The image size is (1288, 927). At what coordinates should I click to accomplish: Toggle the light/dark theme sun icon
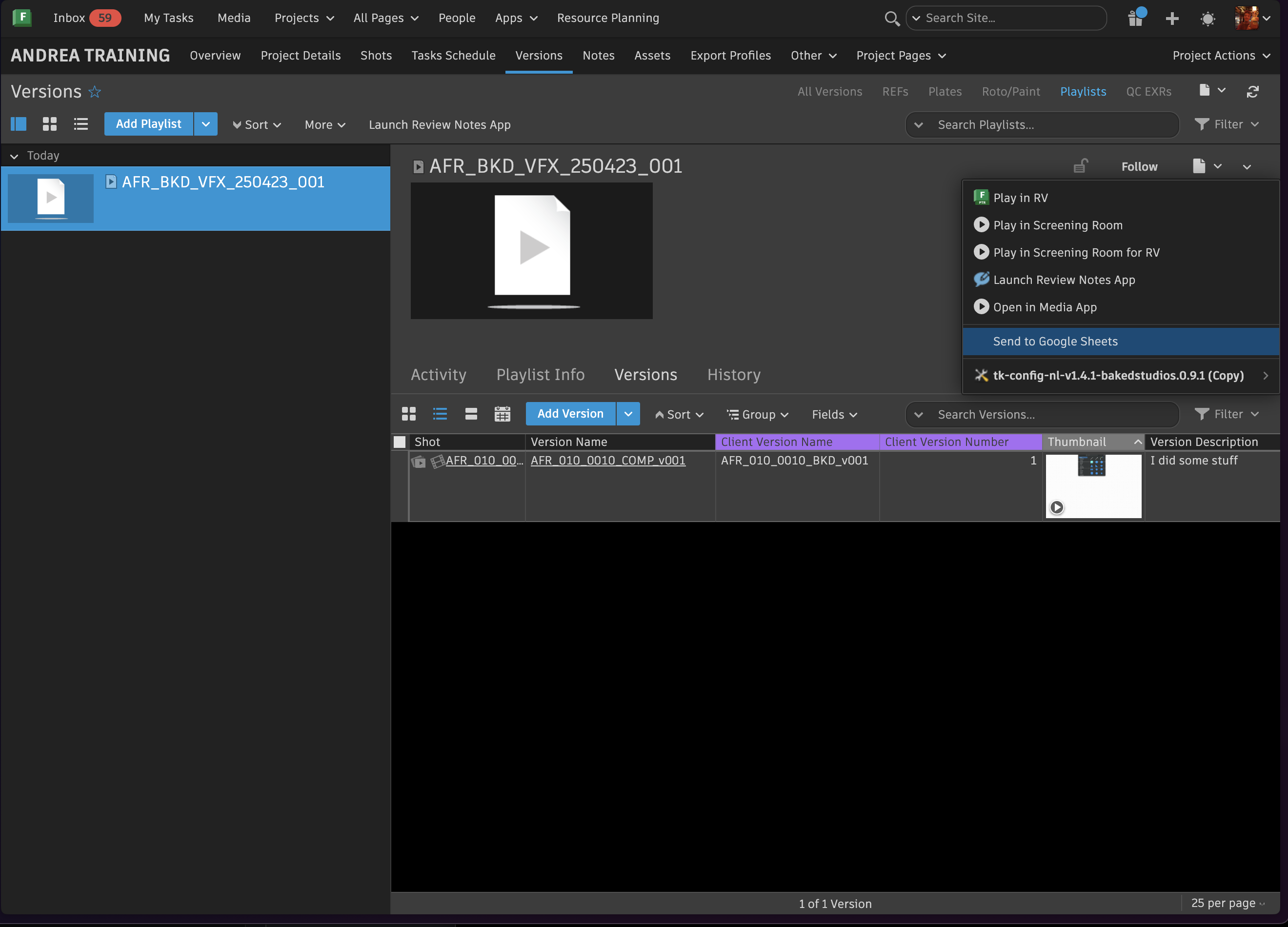point(1207,19)
